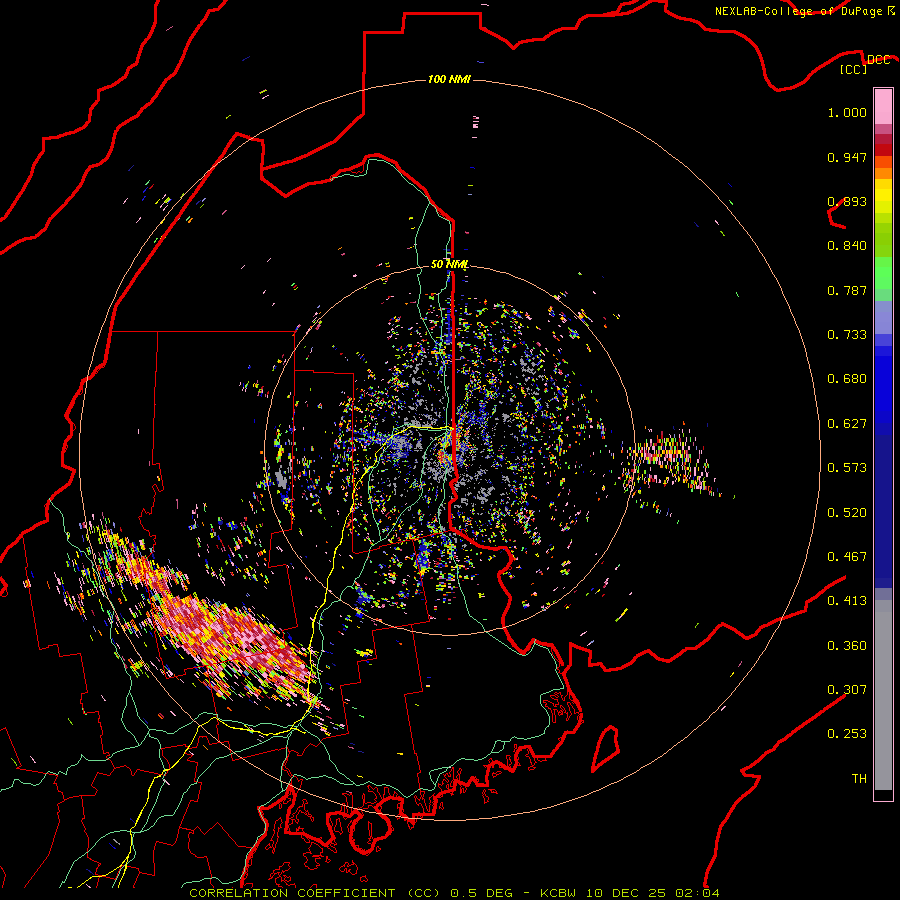Click the 50 NMI range ring label
This screenshot has height=900, width=900.
coord(449,264)
